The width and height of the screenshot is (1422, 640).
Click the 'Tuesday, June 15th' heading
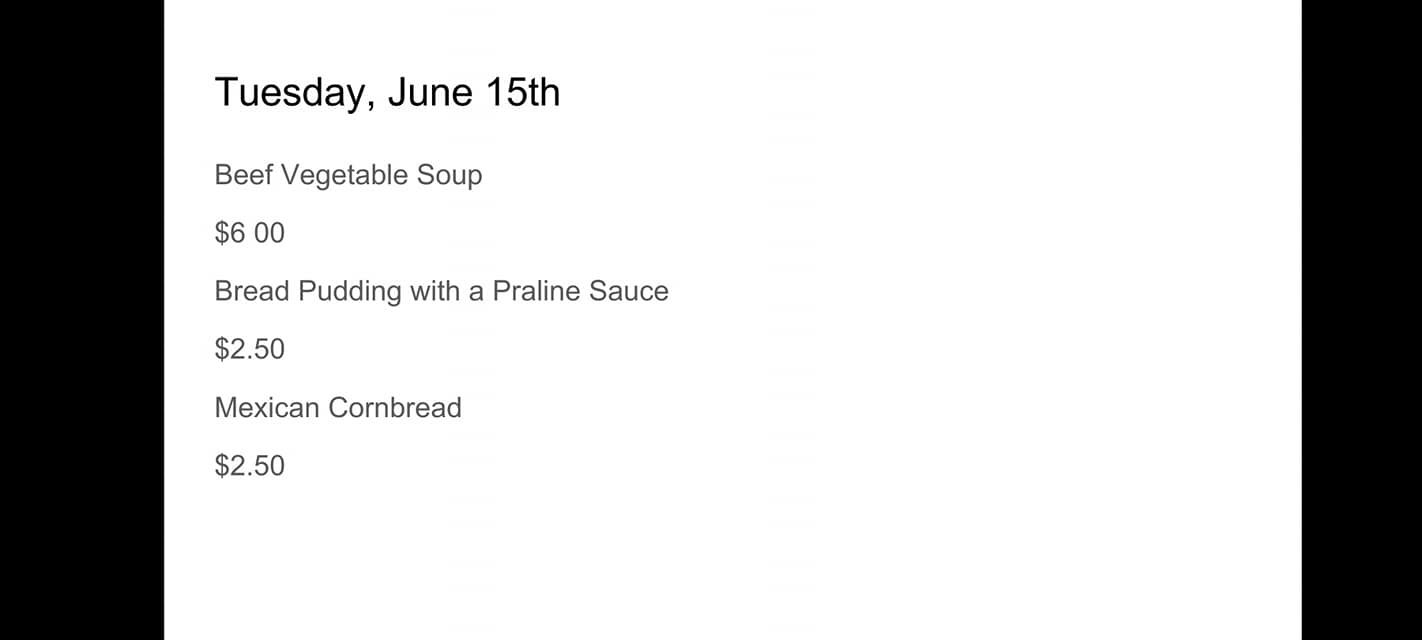click(387, 93)
